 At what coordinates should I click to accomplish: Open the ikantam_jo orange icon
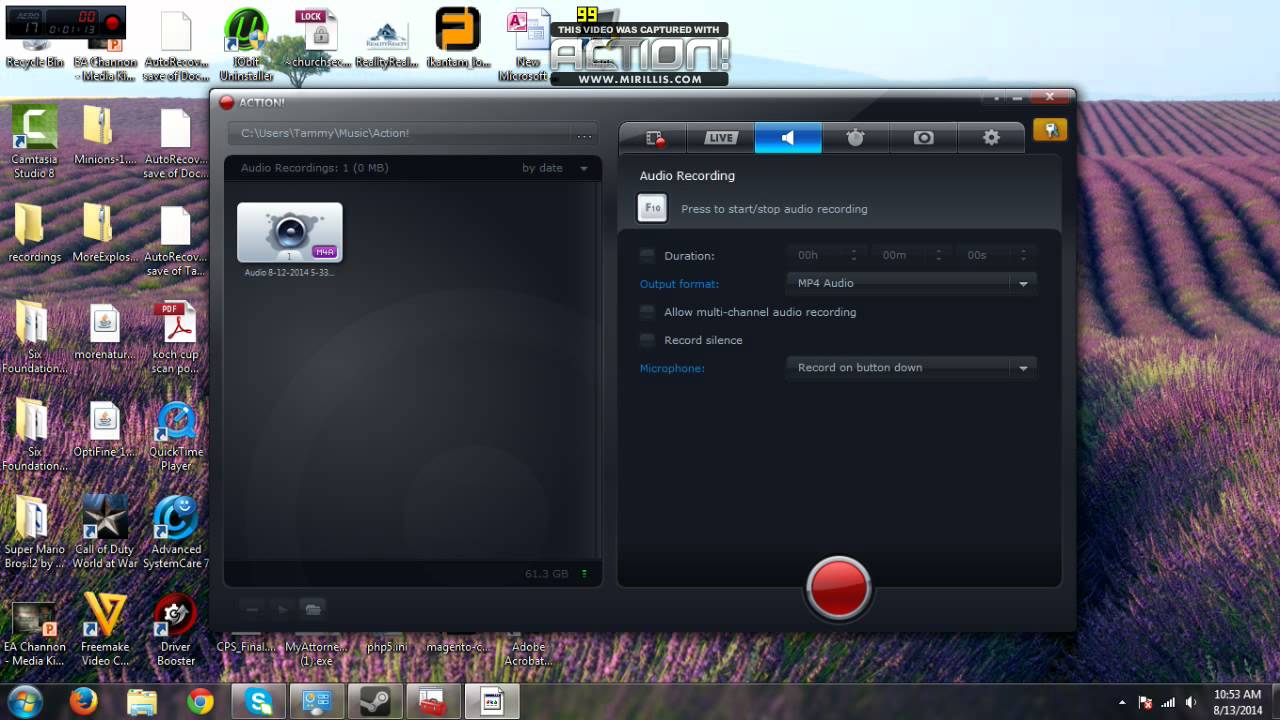pyautogui.click(x=458, y=38)
